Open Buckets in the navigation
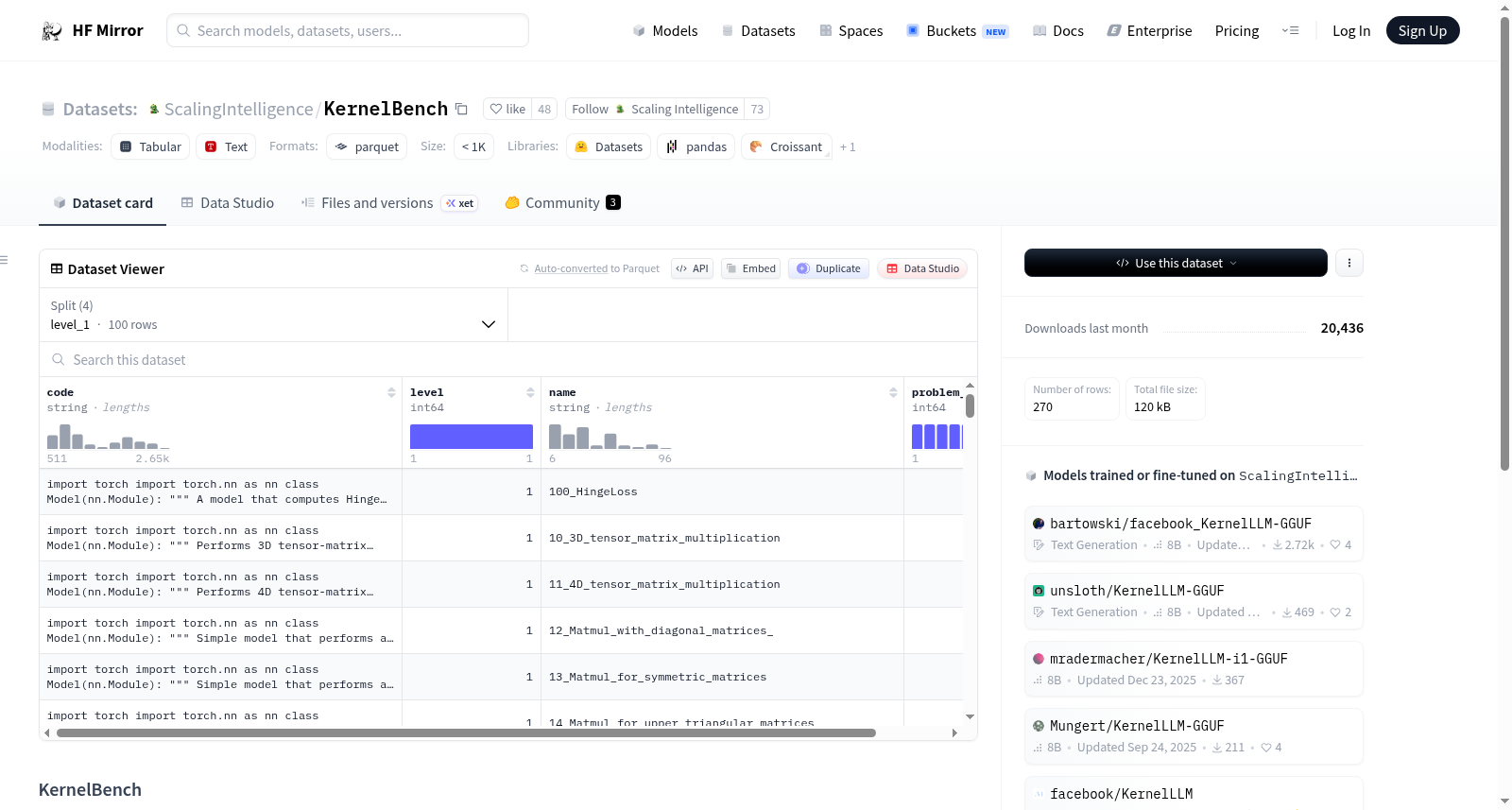Screen dimensions: 1512x810 click(x=957, y=30)
